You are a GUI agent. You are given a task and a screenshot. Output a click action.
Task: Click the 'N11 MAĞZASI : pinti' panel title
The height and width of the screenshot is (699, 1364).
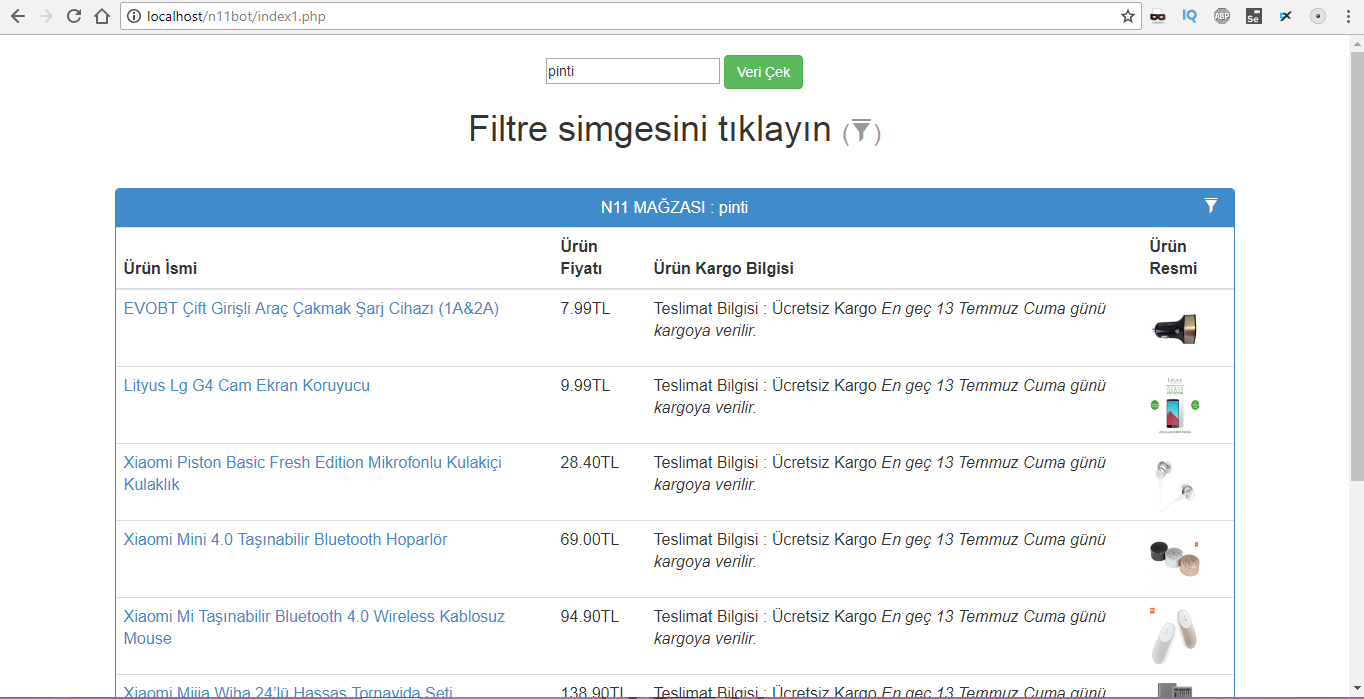tap(674, 207)
